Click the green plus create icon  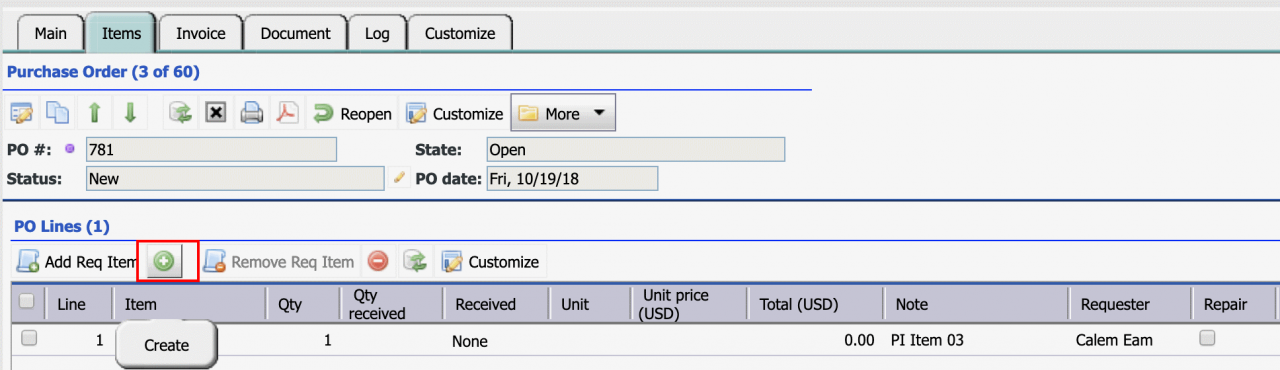[164, 261]
